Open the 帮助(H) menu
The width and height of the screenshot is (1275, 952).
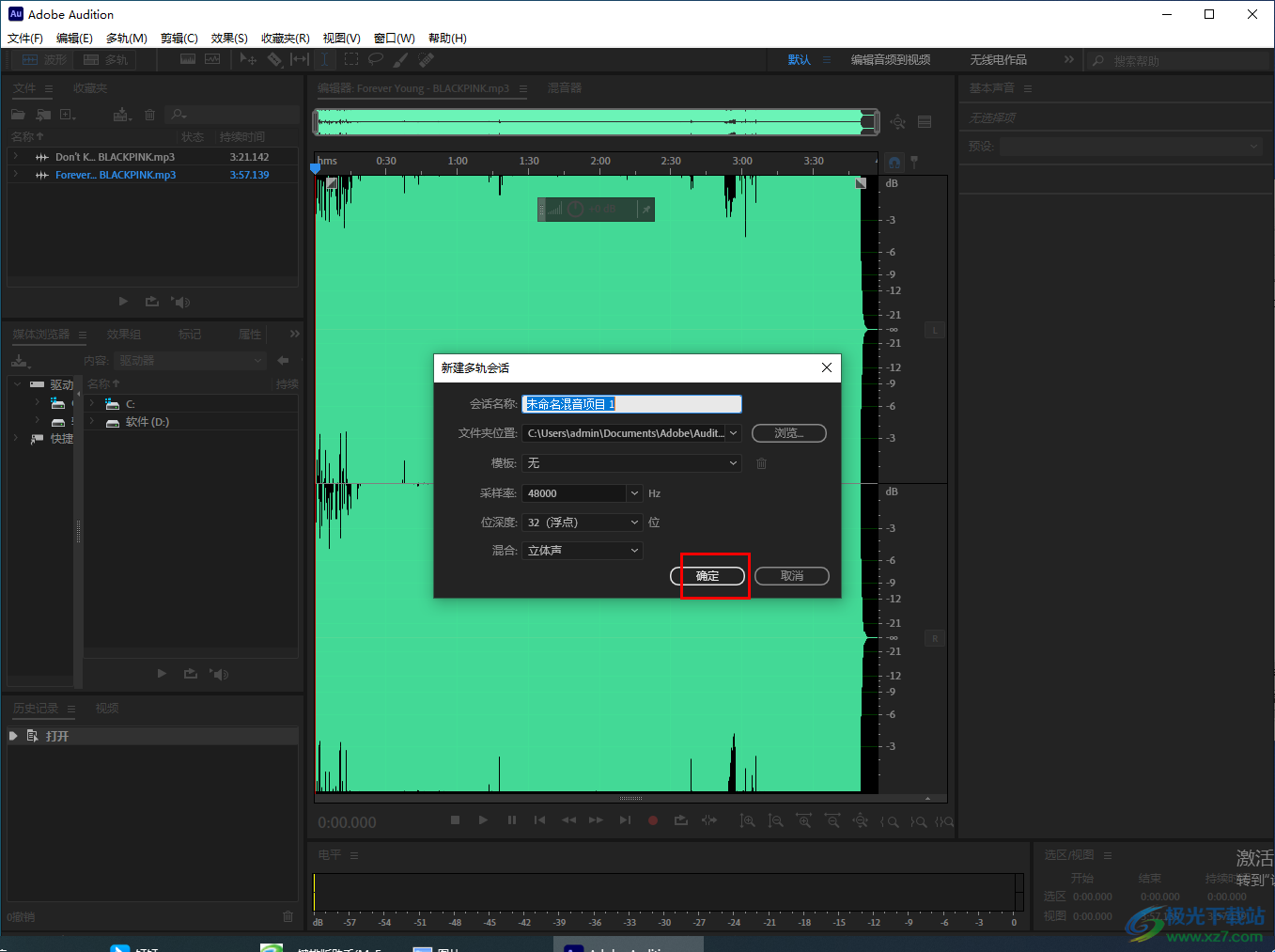447,39
